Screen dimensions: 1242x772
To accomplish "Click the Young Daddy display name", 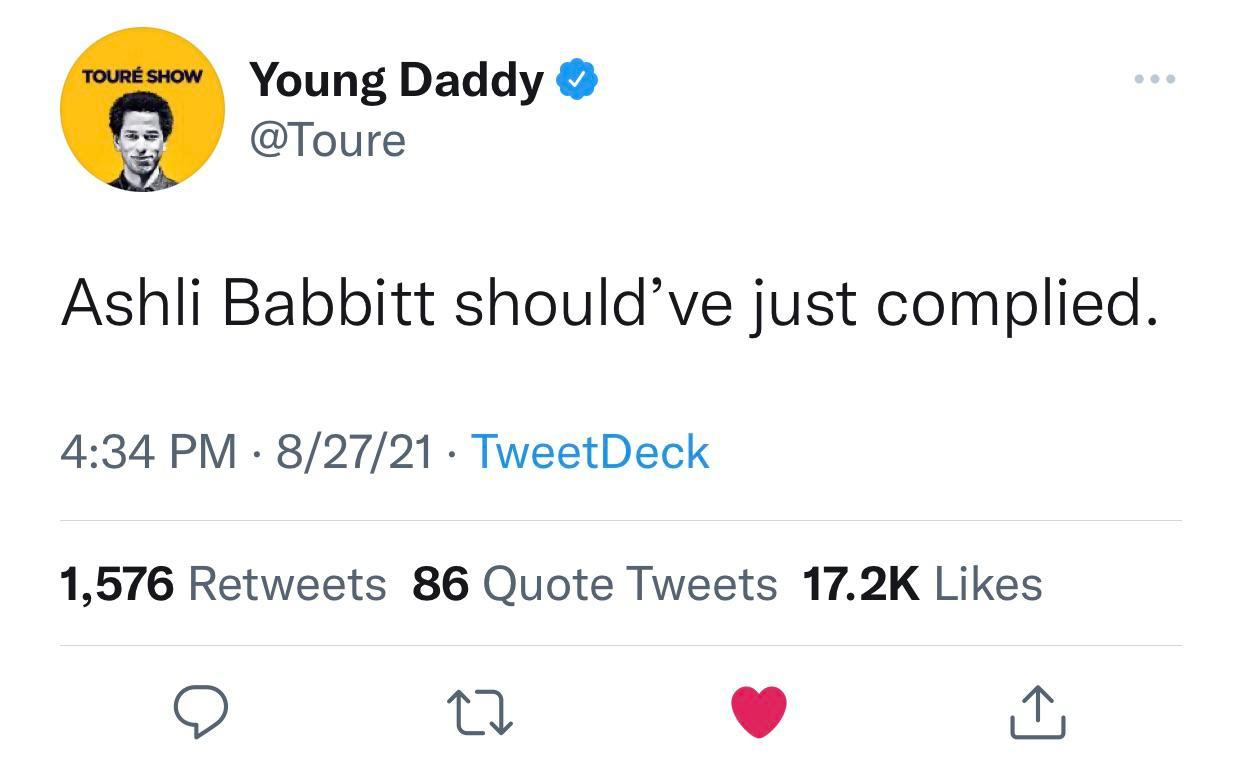I will click(x=395, y=80).
